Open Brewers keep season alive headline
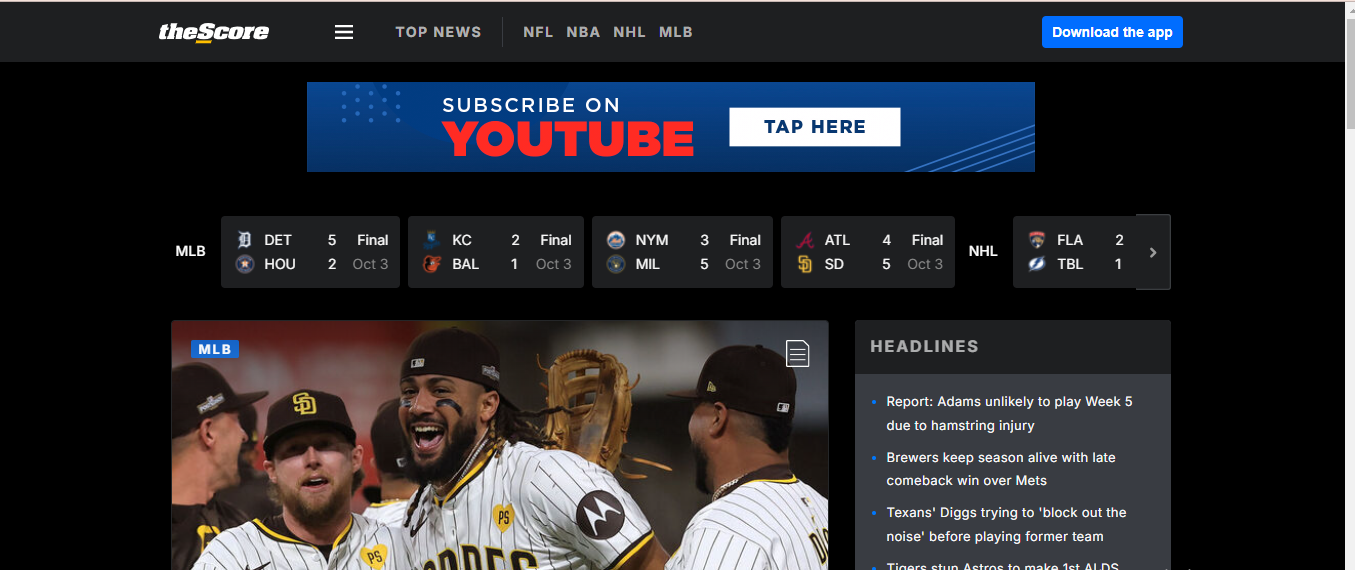Screen dimensions: 1355x570 (x=1001, y=469)
